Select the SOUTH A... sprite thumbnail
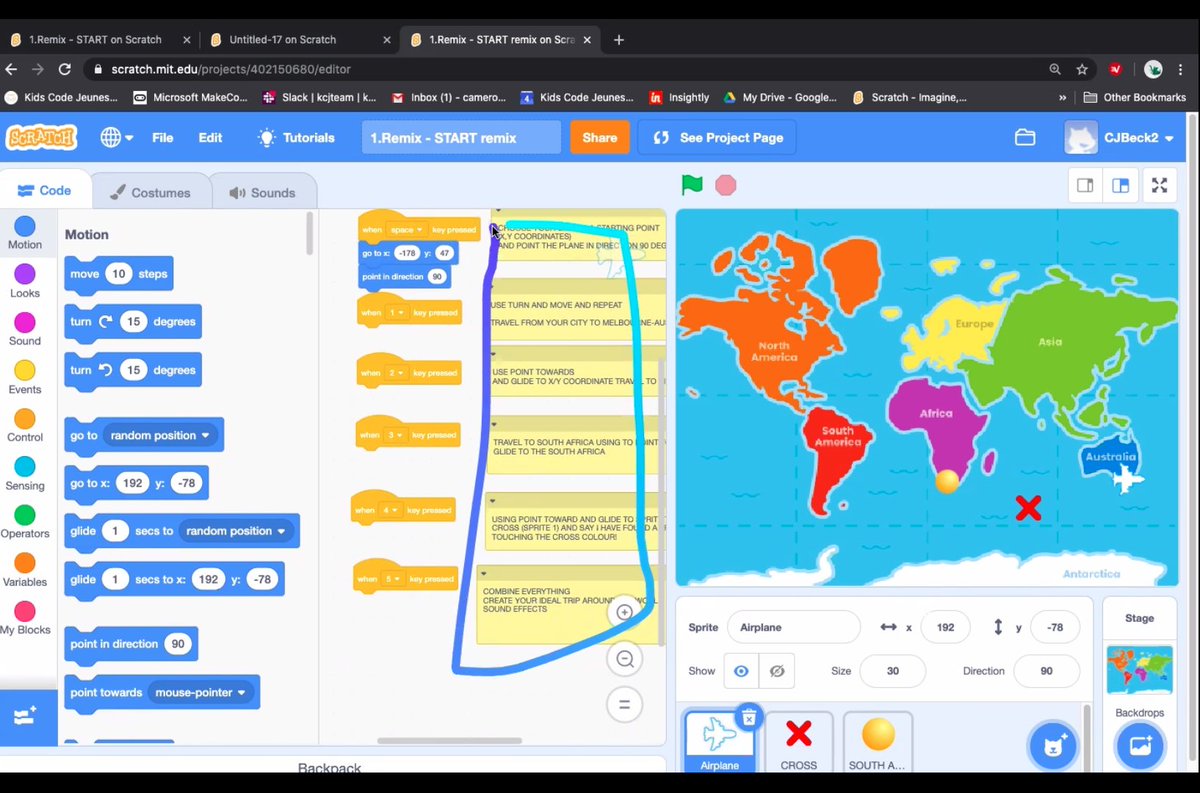This screenshot has height=793, width=1200. 877,742
